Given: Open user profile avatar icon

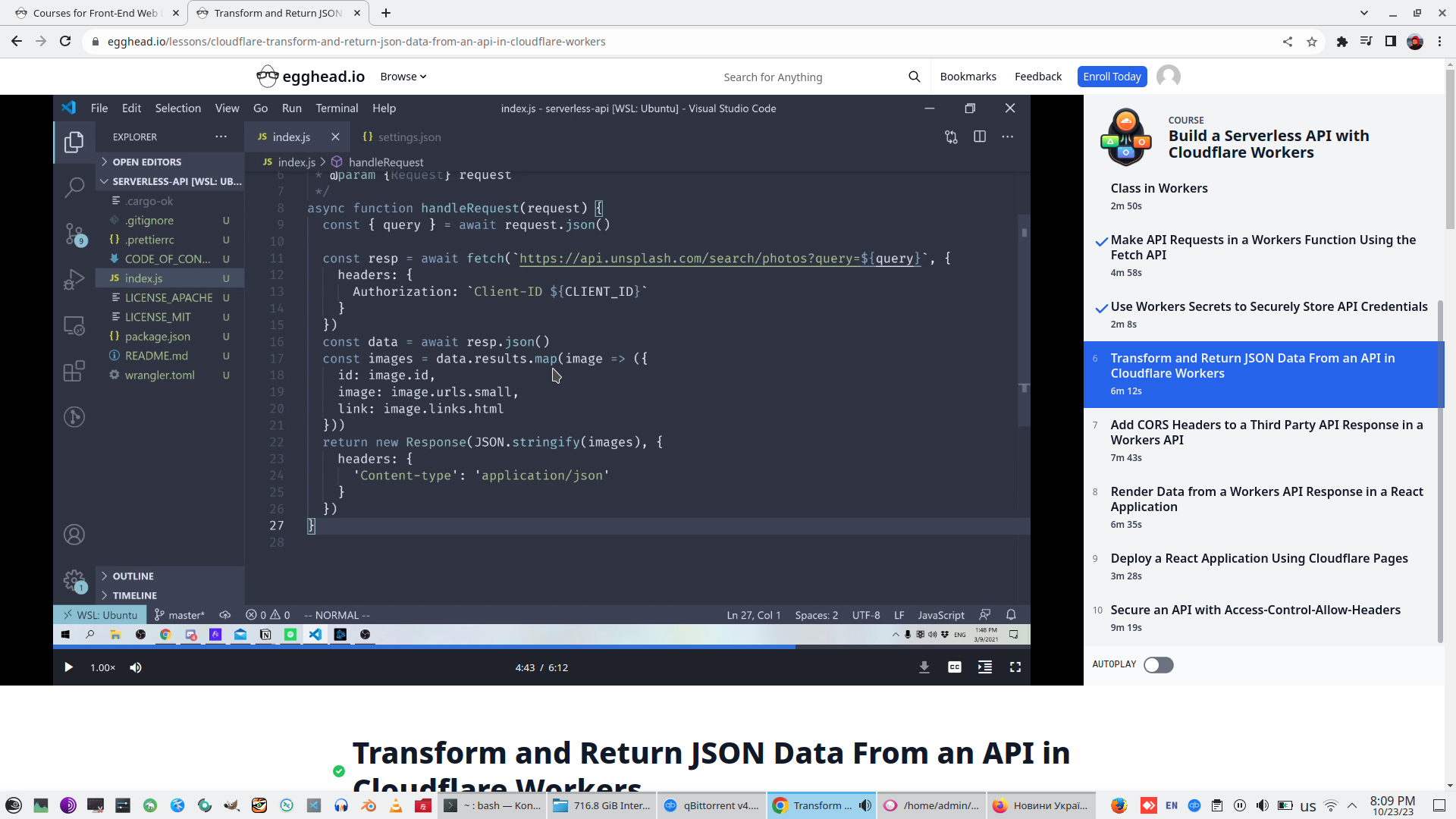Looking at the screenshot, I should tap(1169, 77).
